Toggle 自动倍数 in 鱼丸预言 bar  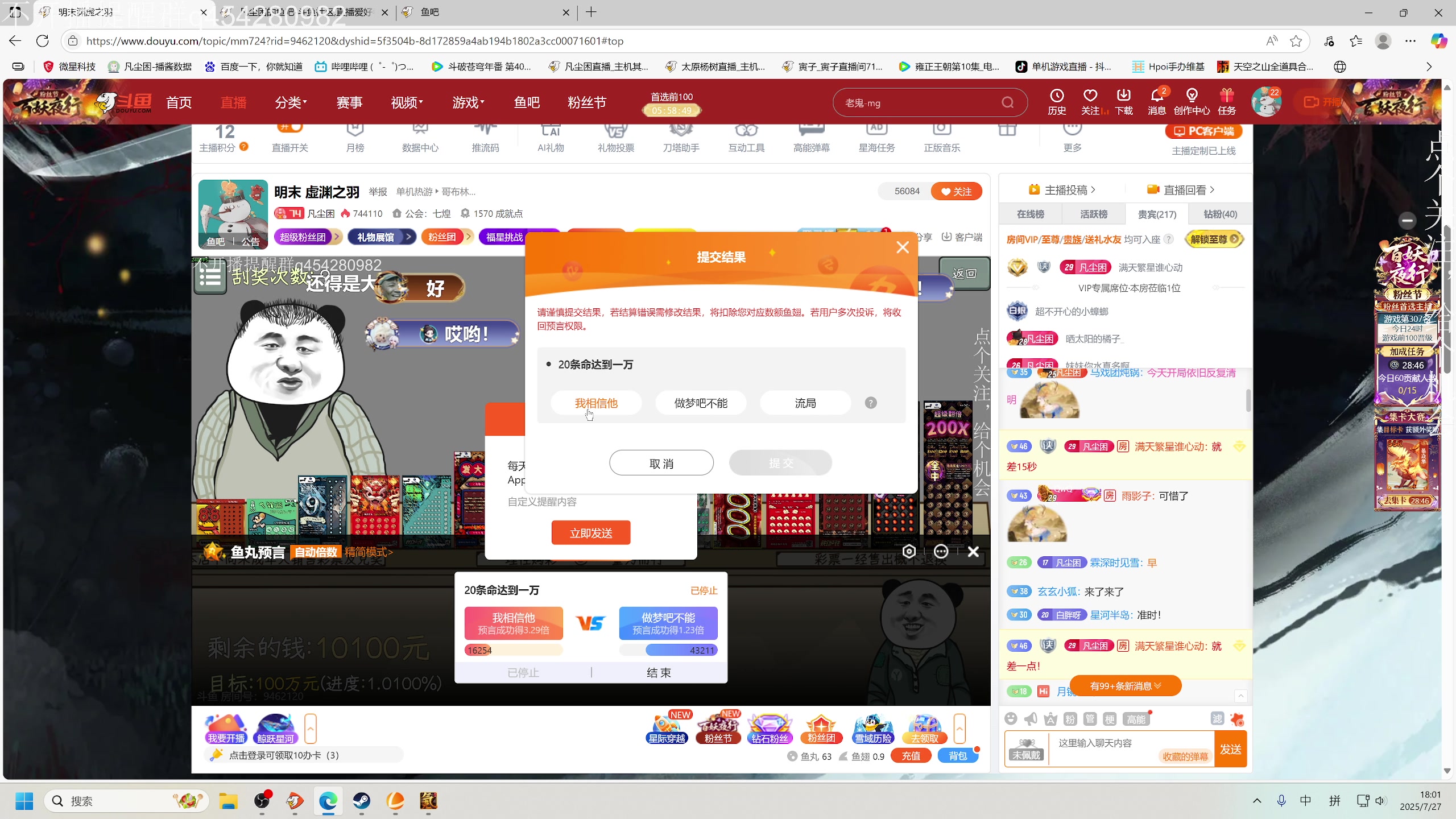[x=316, y=552]
